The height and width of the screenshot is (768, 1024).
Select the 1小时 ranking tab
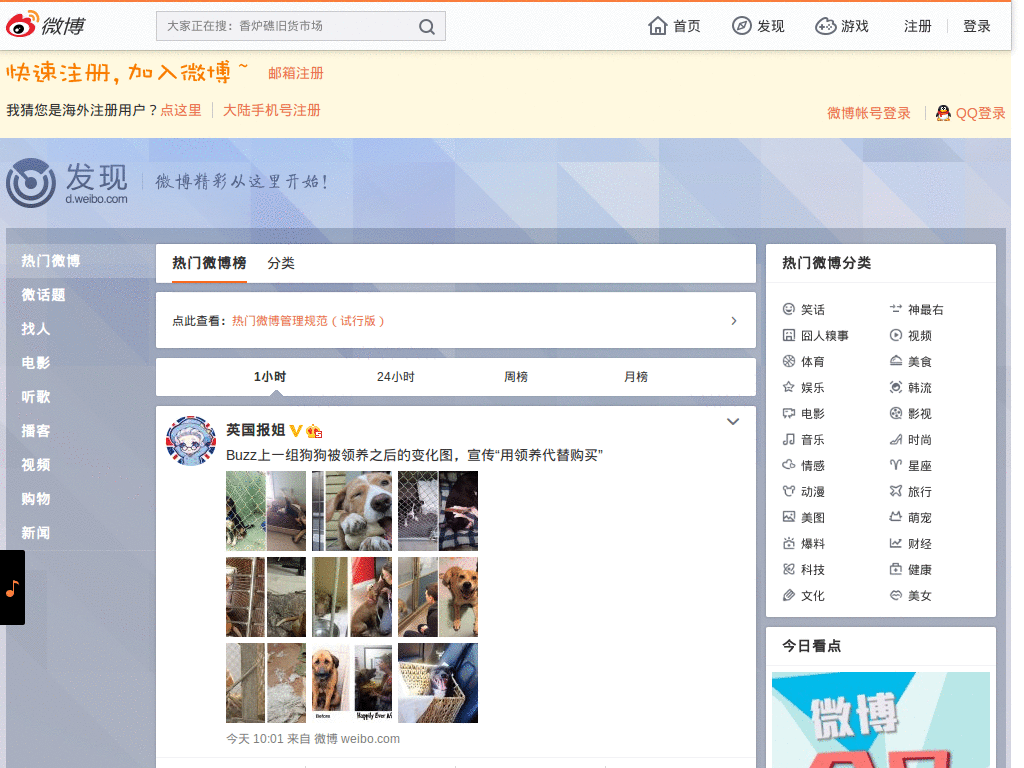point(270,377)
